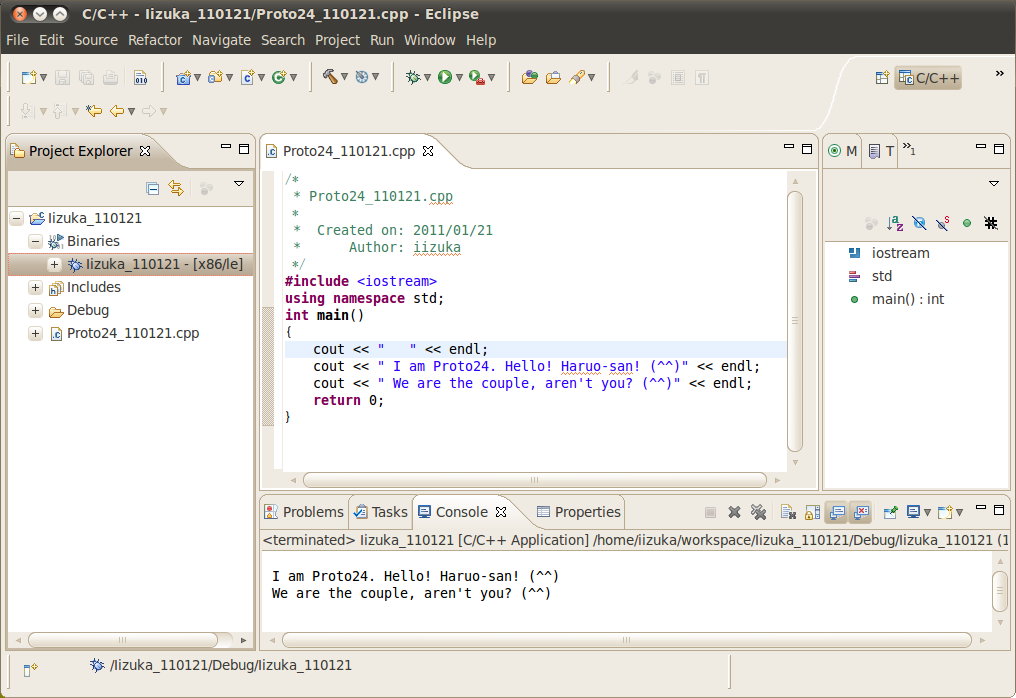Screen dimensions: 1016x698
Task: Switch to the Properties tab
Action: coord(579,512)
